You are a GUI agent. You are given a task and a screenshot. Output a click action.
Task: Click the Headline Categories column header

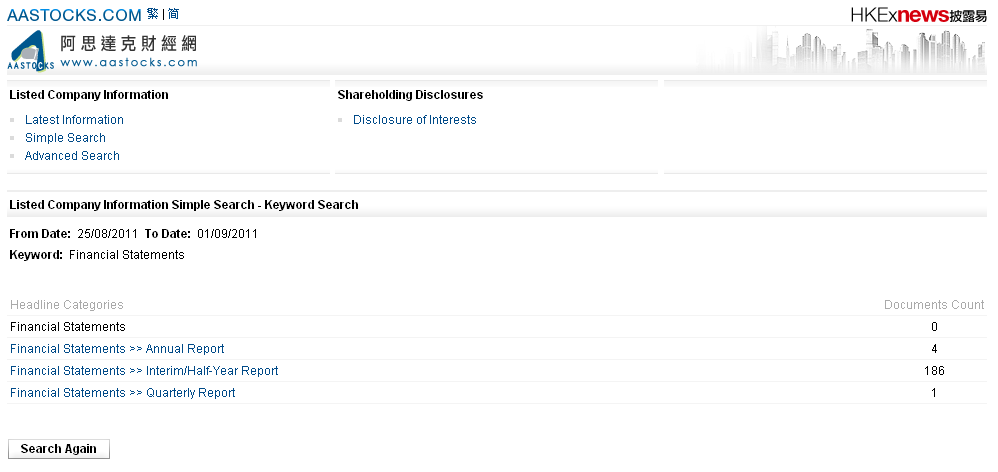tap(66, 305)
